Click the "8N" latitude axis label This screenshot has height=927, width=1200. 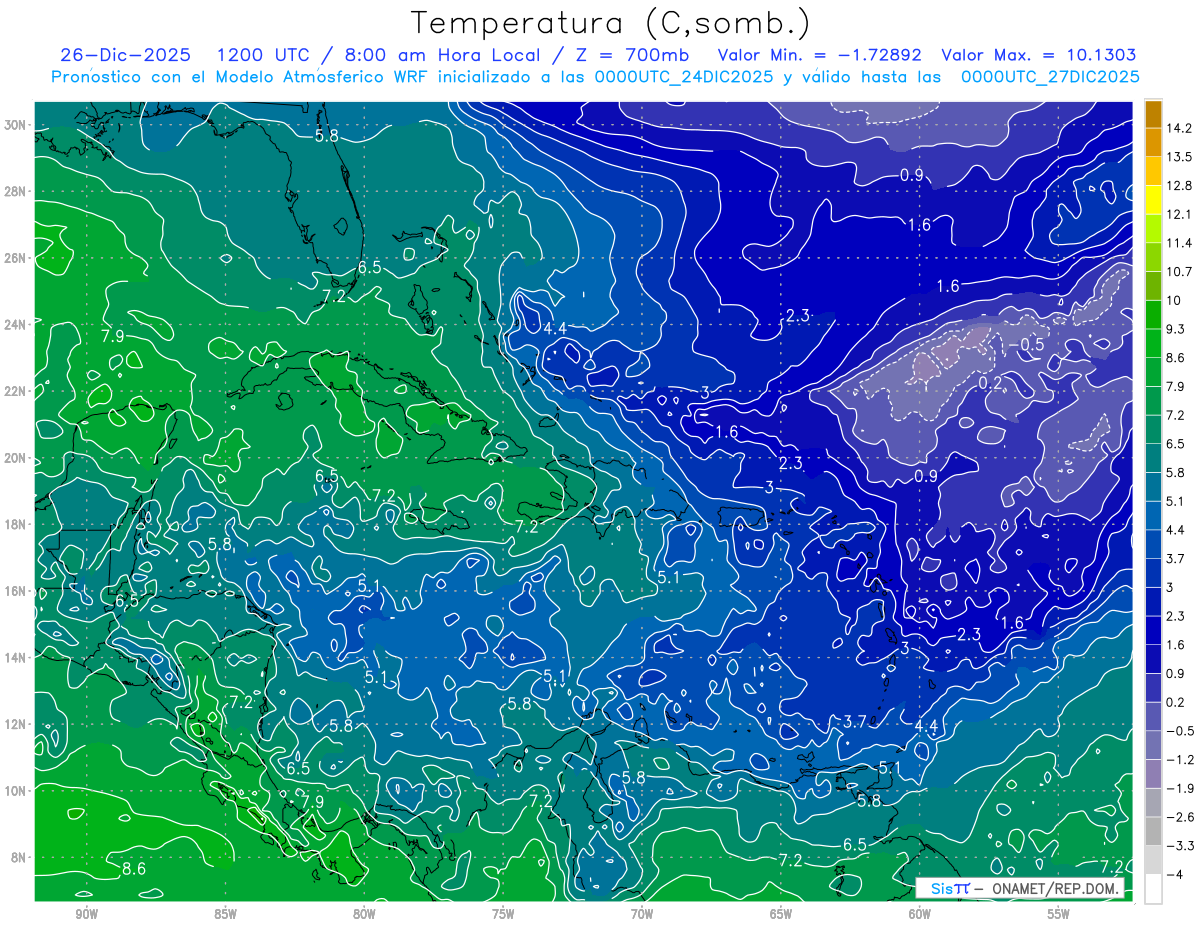20,857
